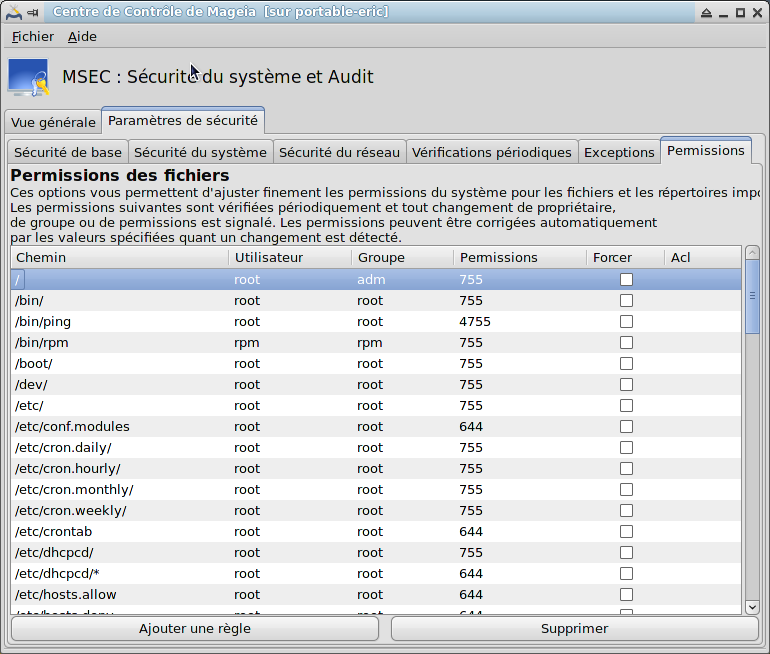
Task: Open the Aide menu
Action: (82, 37)
